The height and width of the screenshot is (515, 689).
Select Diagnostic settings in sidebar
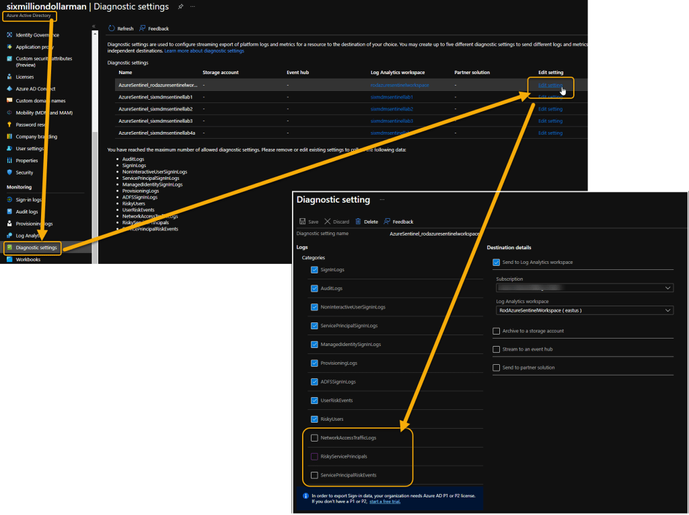[32, 247]
